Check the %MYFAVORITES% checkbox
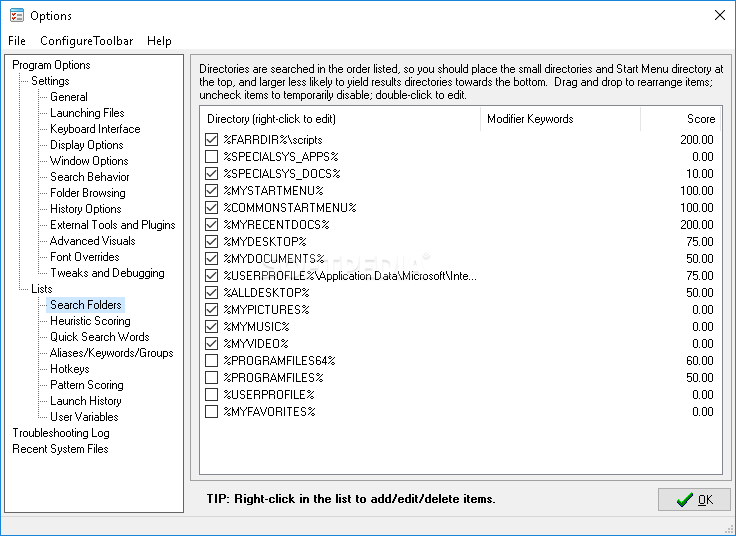The height and width of the screenshot is (536, 736). [x=212, y=412]
